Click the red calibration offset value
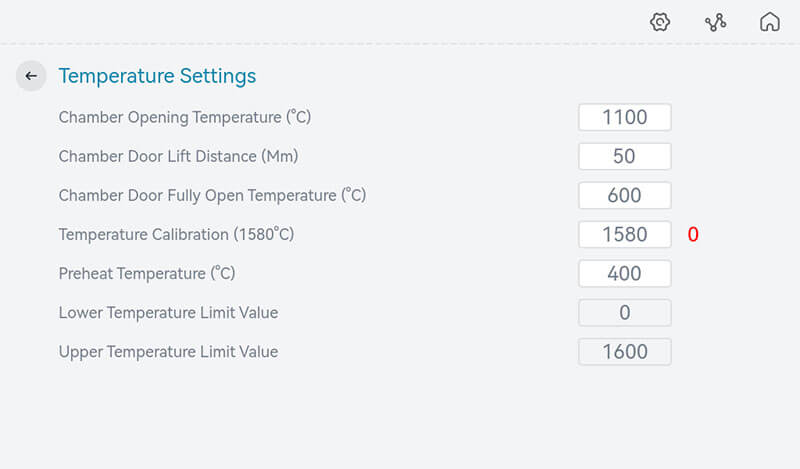 point(693,235)
